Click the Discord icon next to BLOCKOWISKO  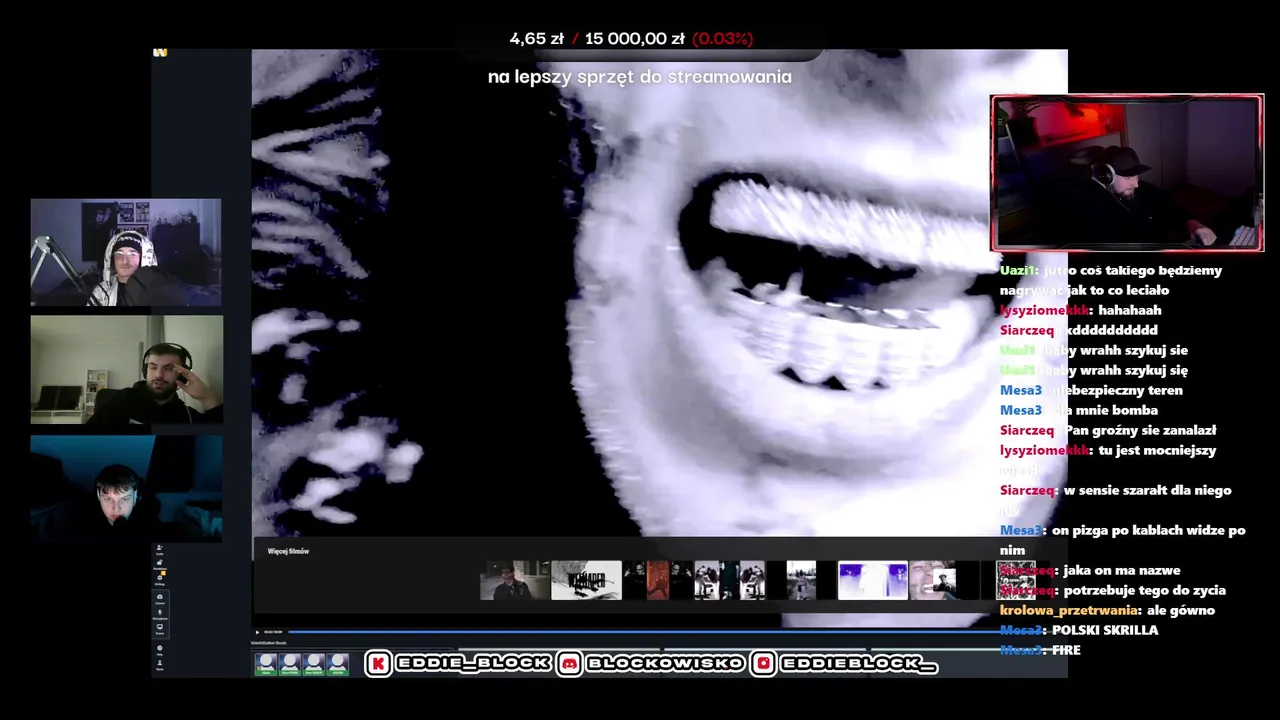570,663
